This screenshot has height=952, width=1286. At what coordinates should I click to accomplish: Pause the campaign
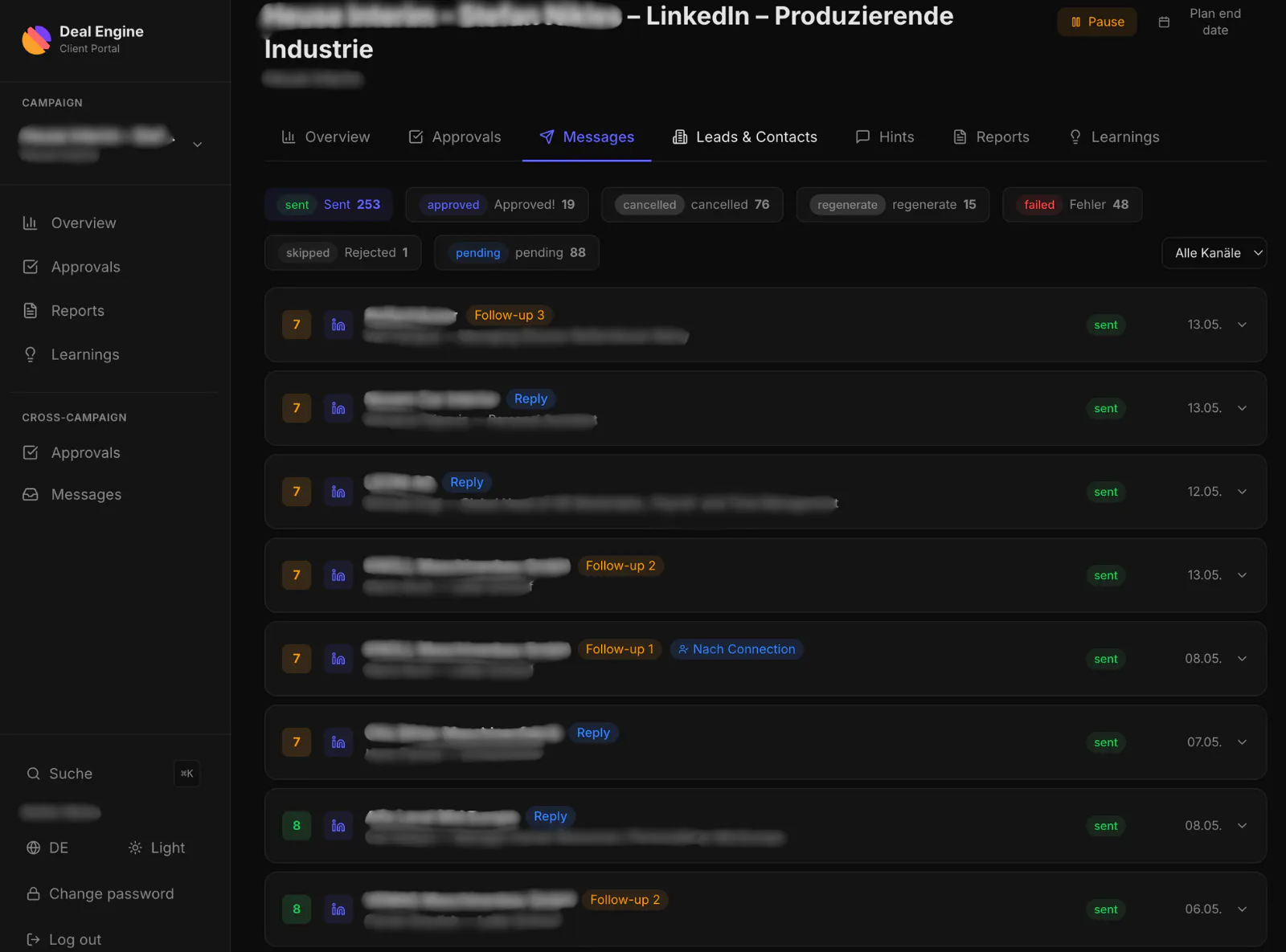[1097, 22]
